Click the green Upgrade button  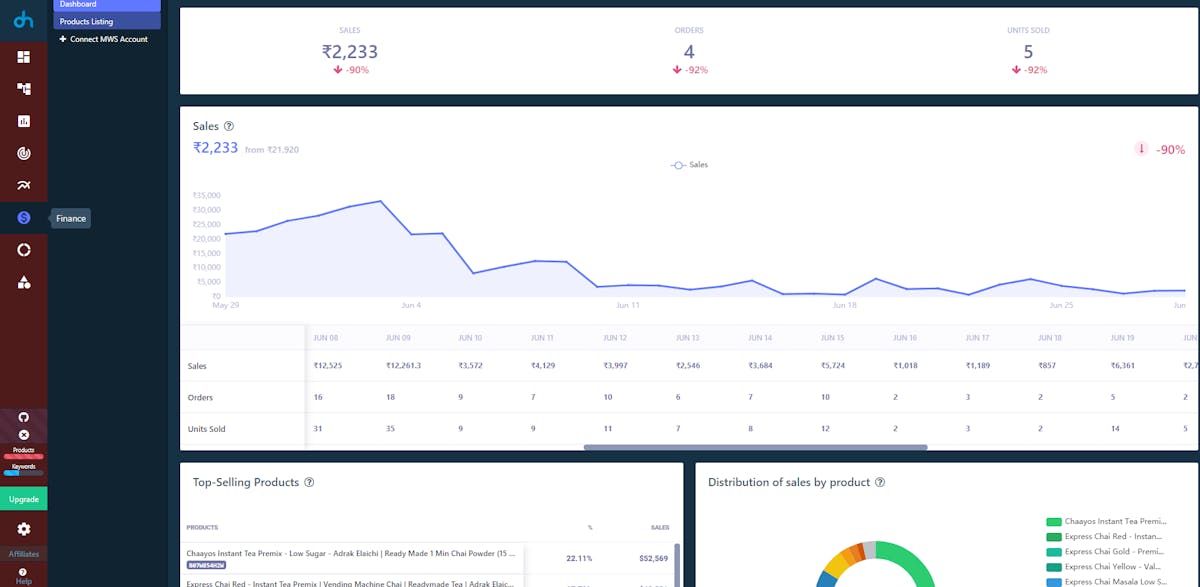coord(24,499)
